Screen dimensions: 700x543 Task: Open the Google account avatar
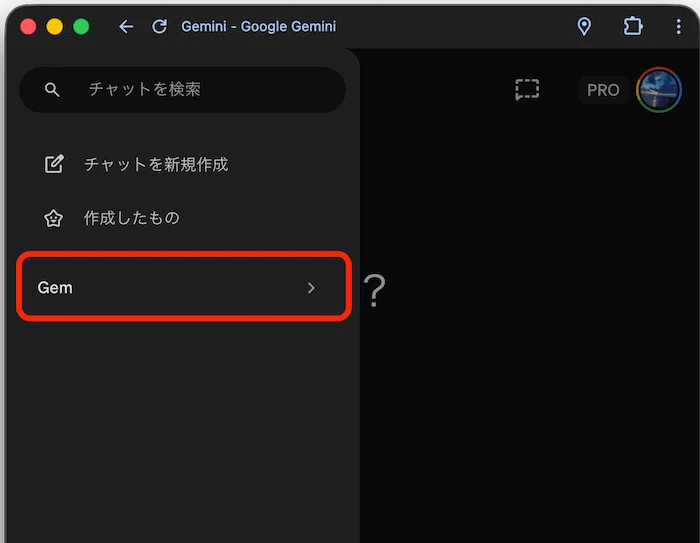(x=659, y=90)
